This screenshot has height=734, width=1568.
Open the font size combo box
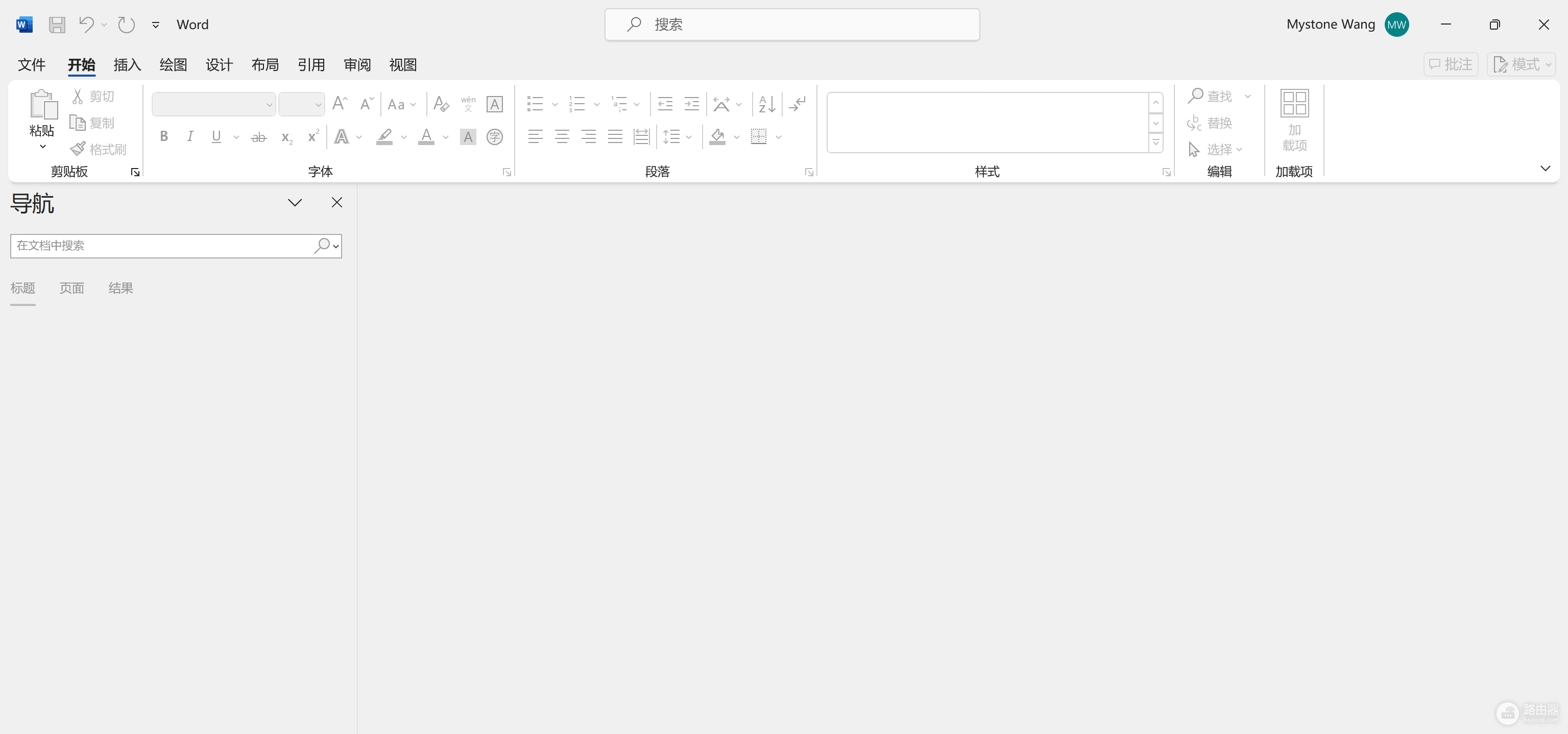301,104
